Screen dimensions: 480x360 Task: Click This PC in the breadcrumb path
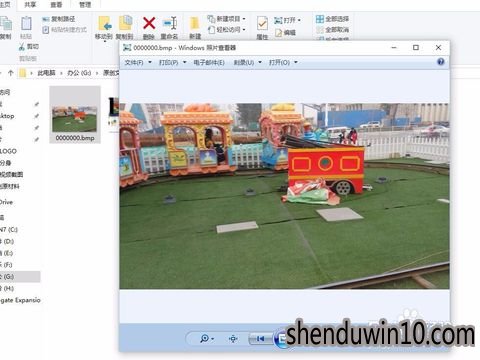pos(46,73)
